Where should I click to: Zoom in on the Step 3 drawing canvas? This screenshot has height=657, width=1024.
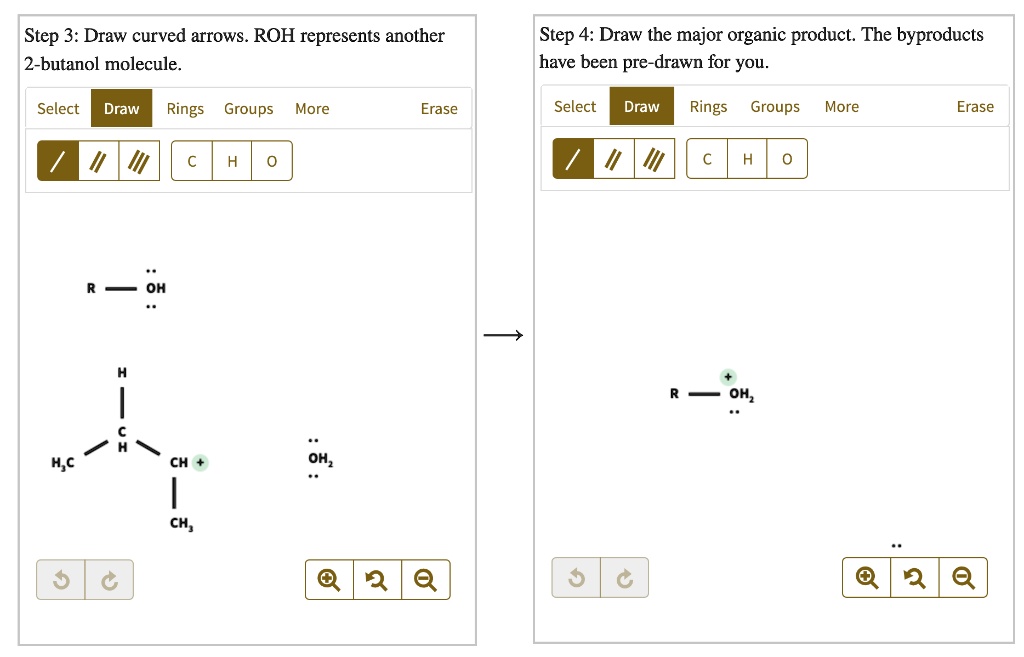click(328, 579)
